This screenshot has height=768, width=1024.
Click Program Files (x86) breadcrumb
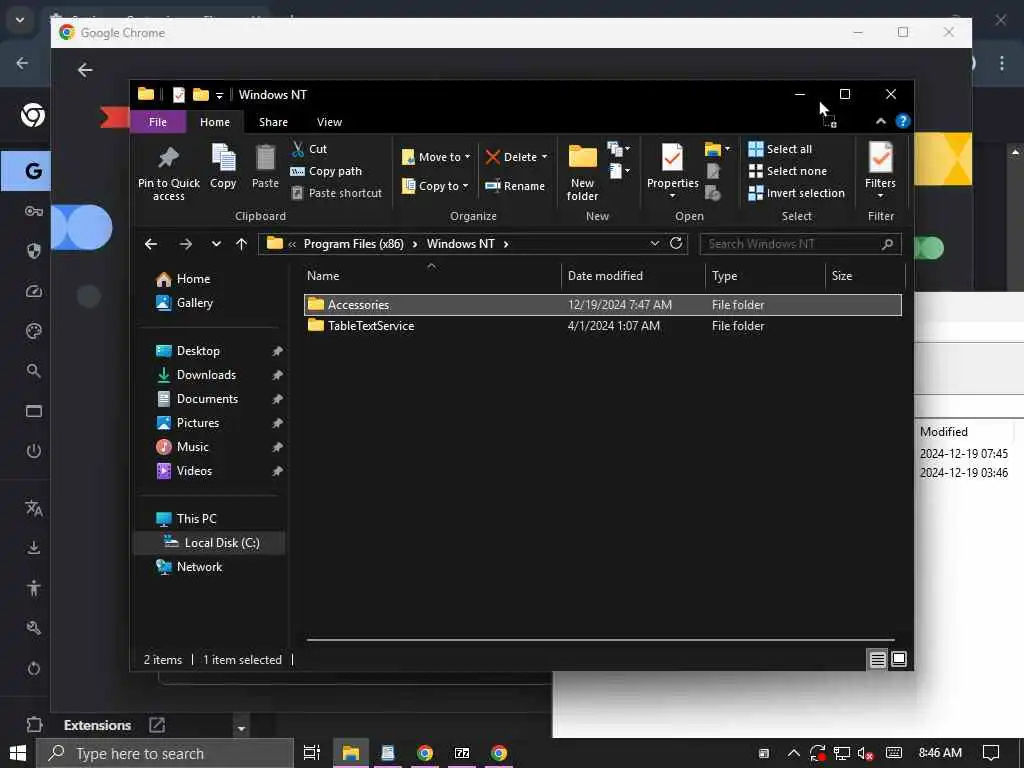pyautogui.click(x=353, y=244)
